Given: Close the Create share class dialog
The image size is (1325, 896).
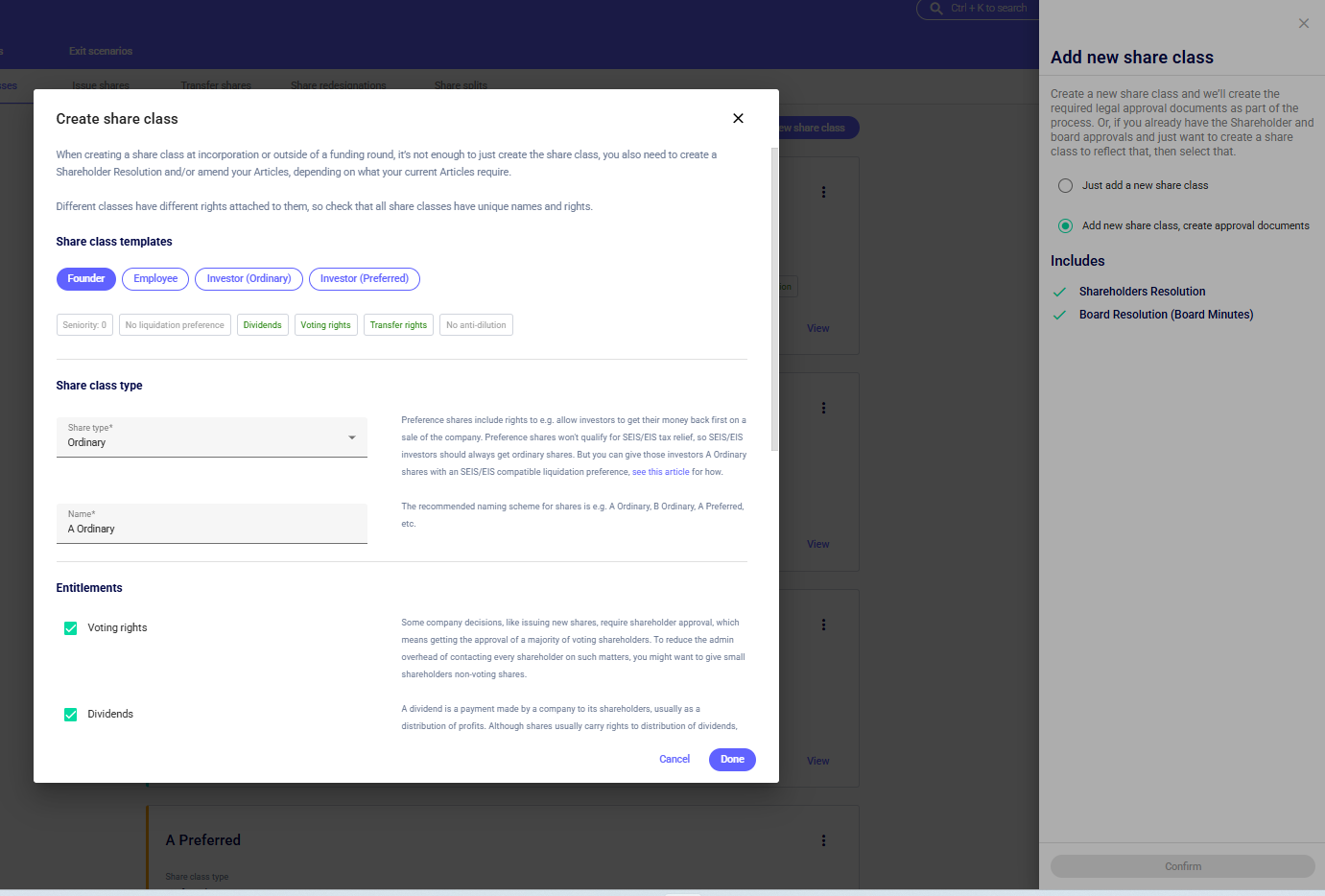Looking at the screenshot, I should pyautogui.click(x=738, y=118).
